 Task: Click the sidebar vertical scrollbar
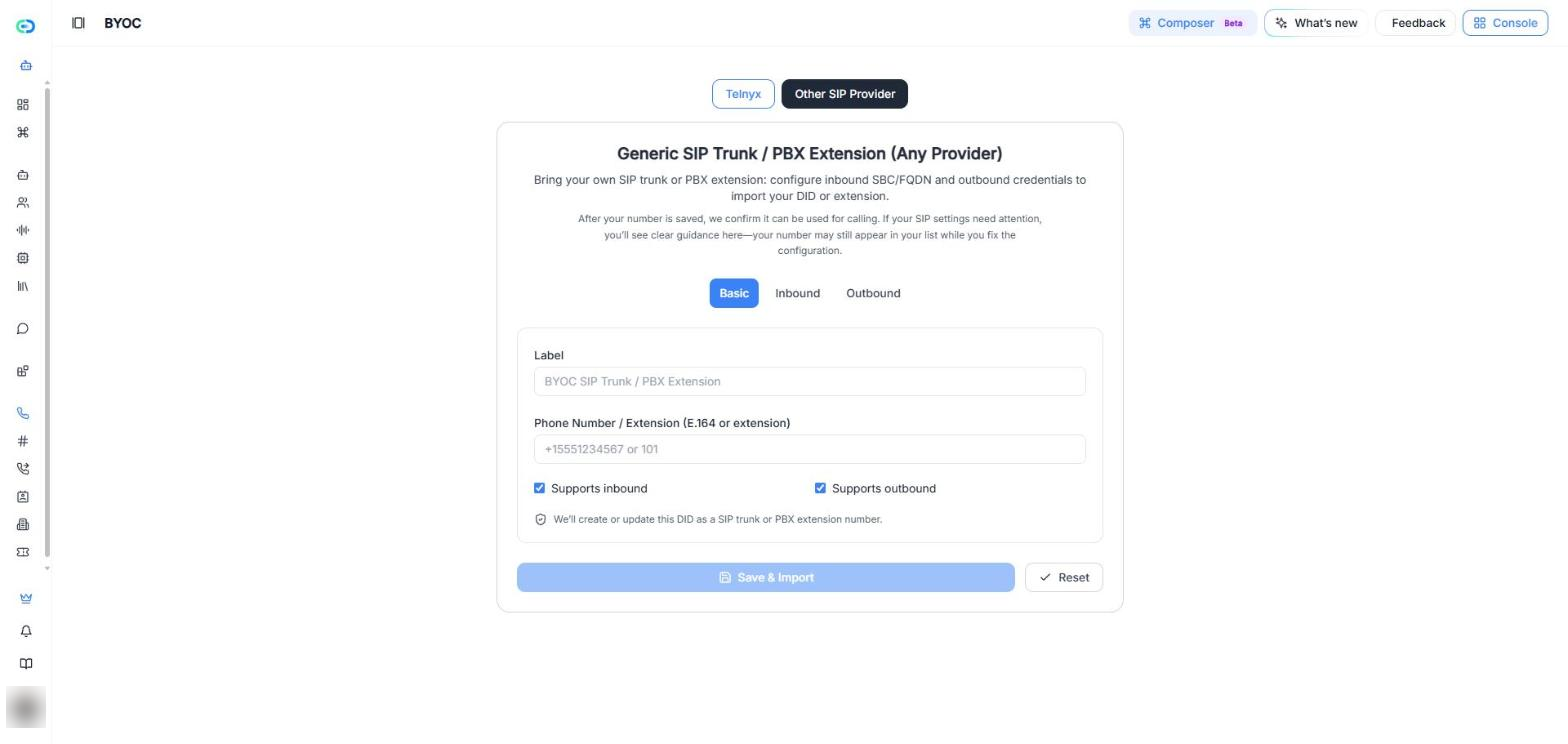47,323
